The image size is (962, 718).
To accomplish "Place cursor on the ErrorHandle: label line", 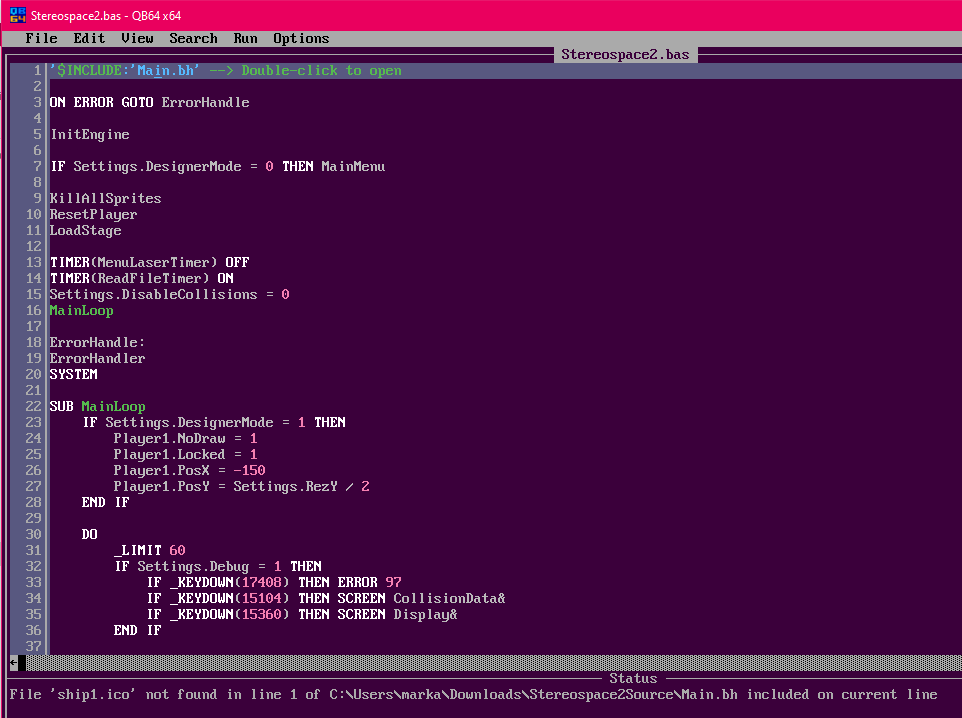I will [x=97, y=343].
